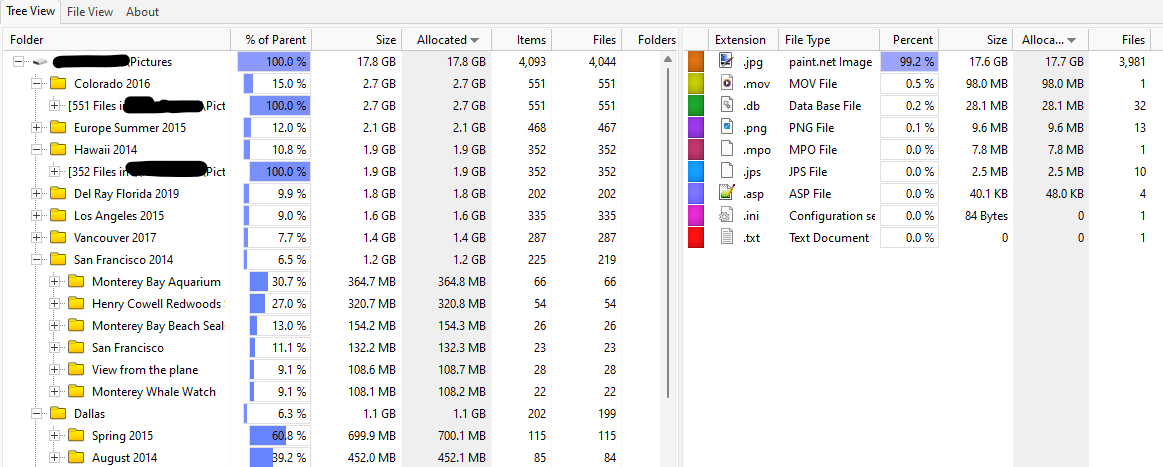Image resolution: width=1163 pixels, height=467 pixels.
Task: Sort folders by % of Parent column
Action: [x=271, y=40]
